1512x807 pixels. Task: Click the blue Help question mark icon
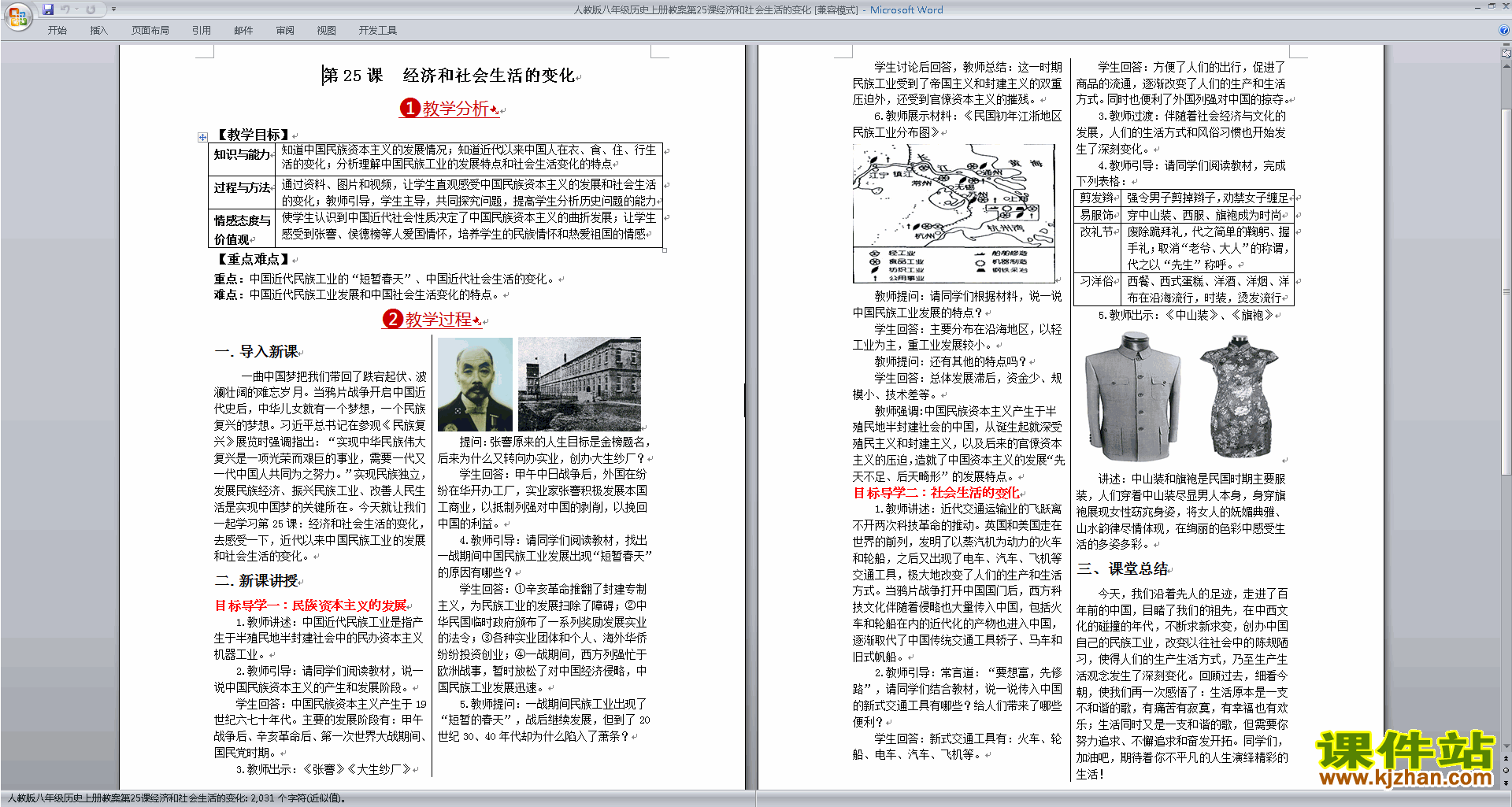point(1504,30)
